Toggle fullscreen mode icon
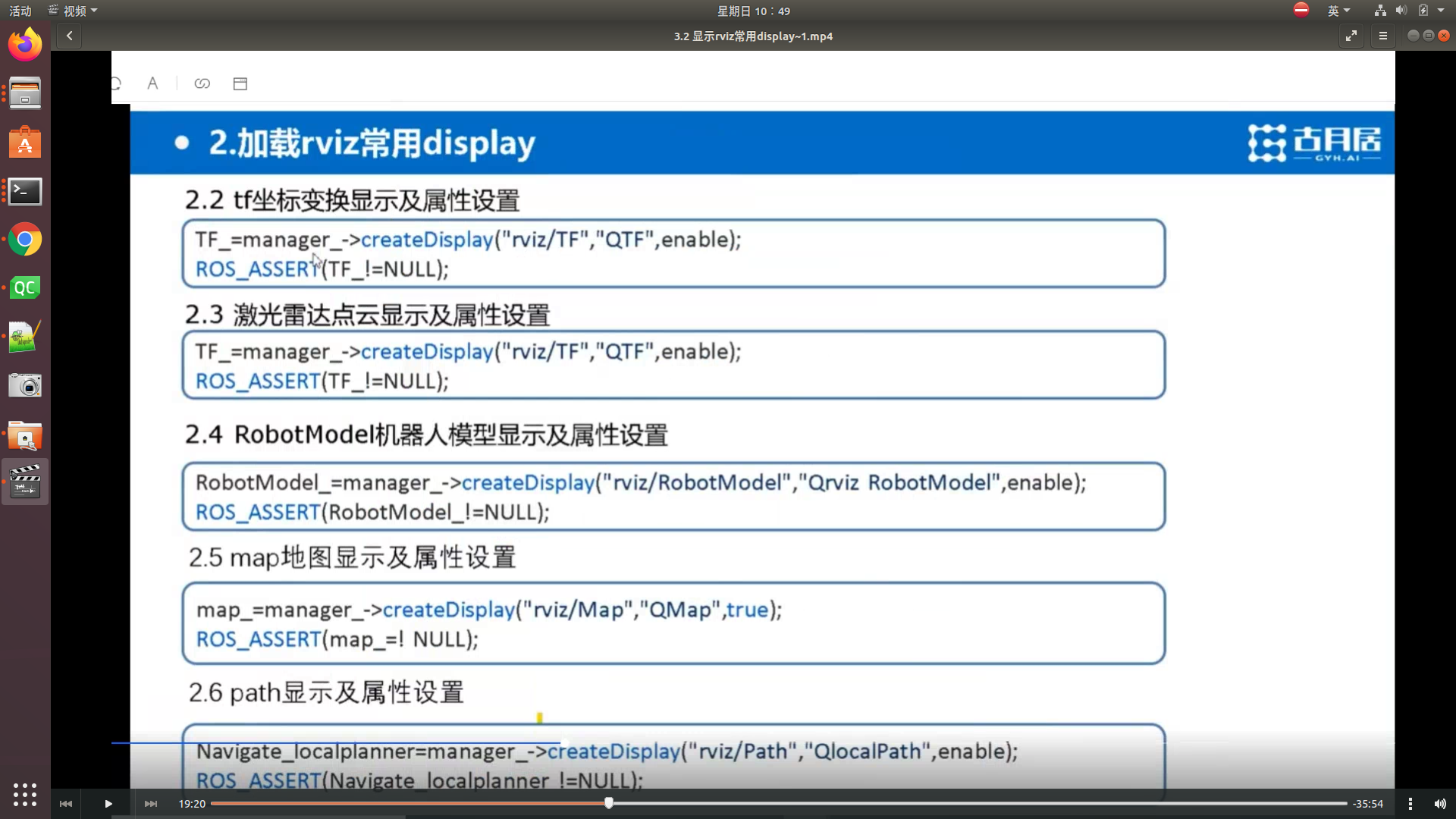This screenshot has width=1456, height=819. (x=1351, y=36)
